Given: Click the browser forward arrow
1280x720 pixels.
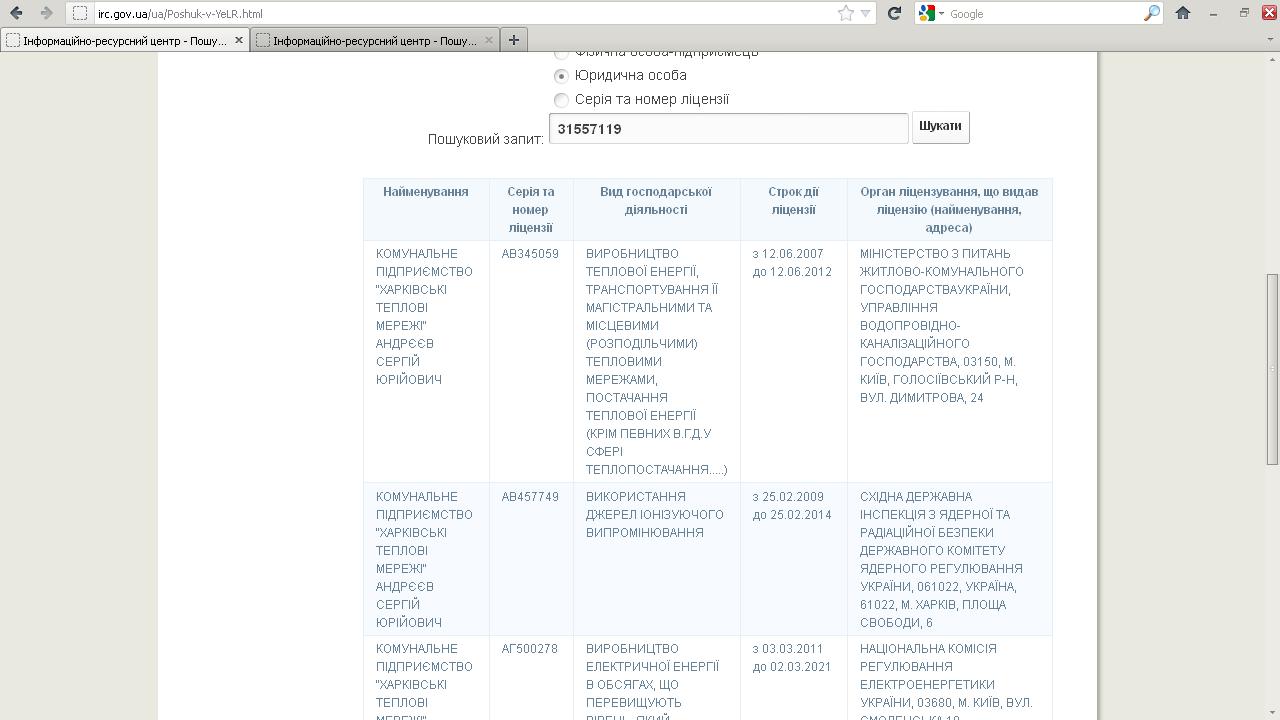Looking at the screenshot, I should (46, 13).
